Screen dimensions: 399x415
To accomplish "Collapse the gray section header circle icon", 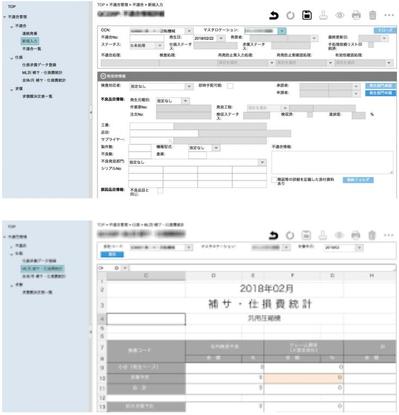I will pyautogui.click(x=103, y=76).
